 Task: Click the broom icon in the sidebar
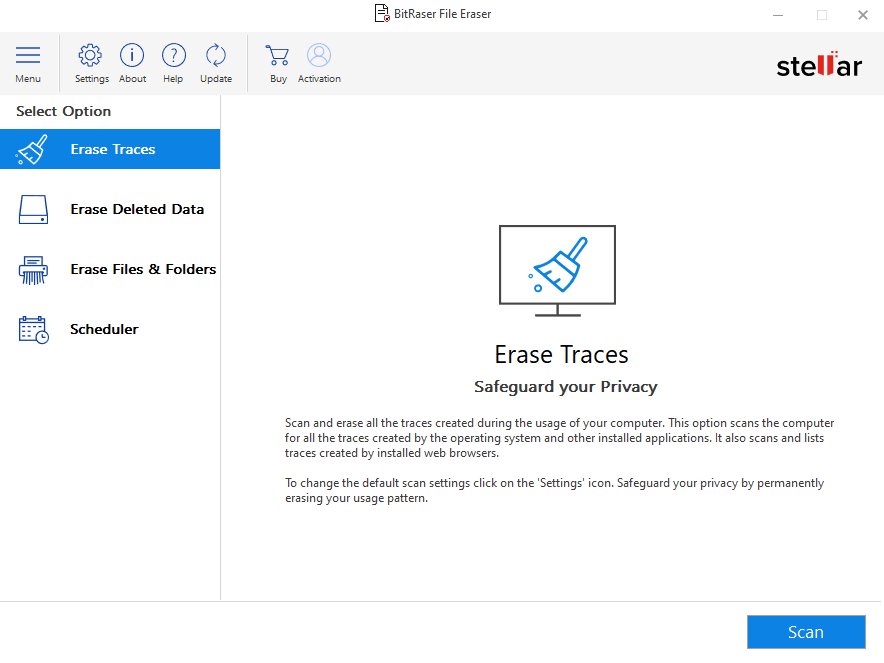[x=32, y=149]
